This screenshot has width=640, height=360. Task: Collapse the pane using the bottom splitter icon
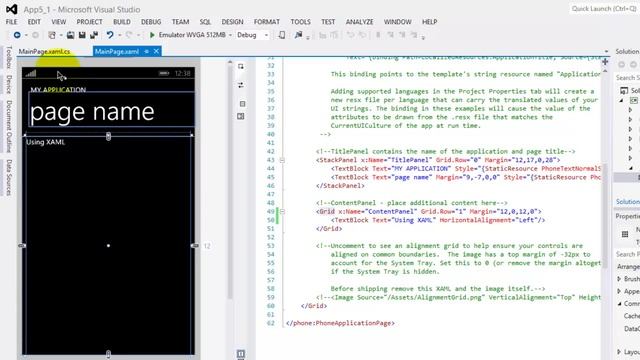(241, 353)
